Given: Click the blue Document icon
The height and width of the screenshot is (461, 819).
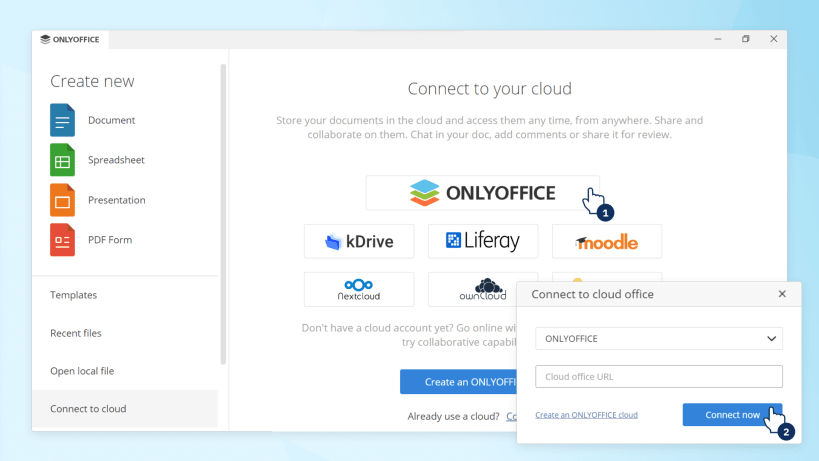Looking at the screenshot, I should coord(62,120).
